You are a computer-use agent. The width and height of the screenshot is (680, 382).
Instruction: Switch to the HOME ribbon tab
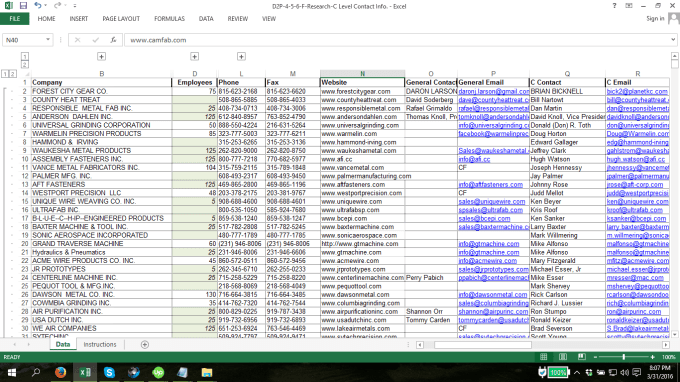pyautogui.click(x=46, y=19)
